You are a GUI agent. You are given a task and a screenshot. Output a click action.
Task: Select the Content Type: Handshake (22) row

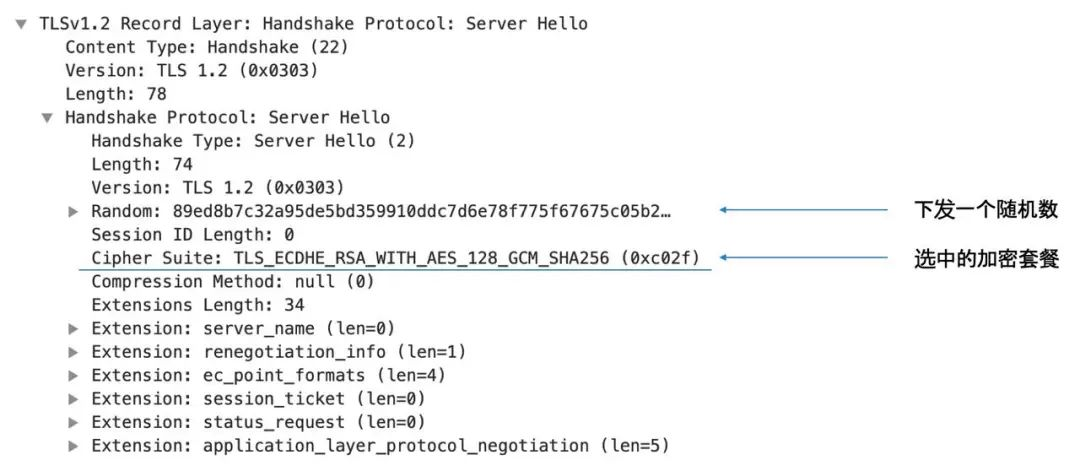point(206,47)
